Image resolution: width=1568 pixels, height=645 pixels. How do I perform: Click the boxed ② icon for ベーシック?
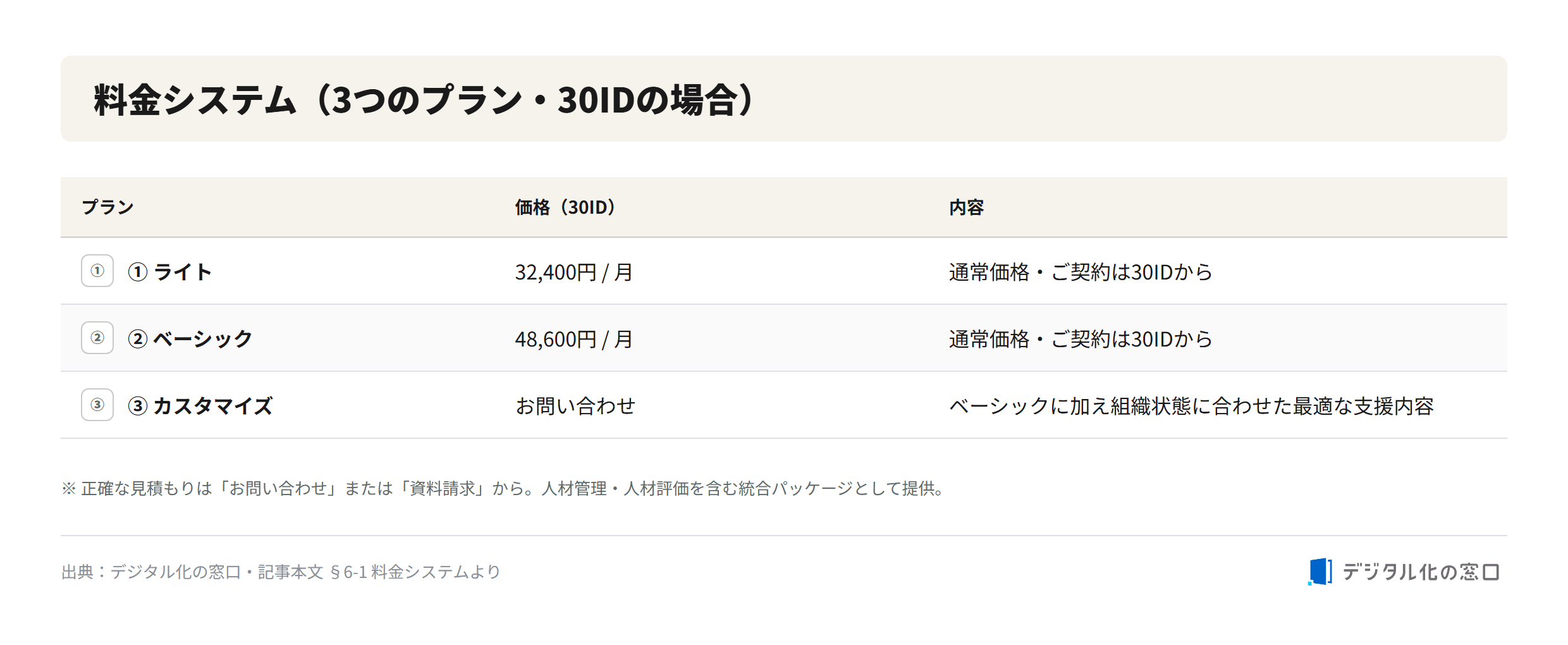[x=97, y=338]
